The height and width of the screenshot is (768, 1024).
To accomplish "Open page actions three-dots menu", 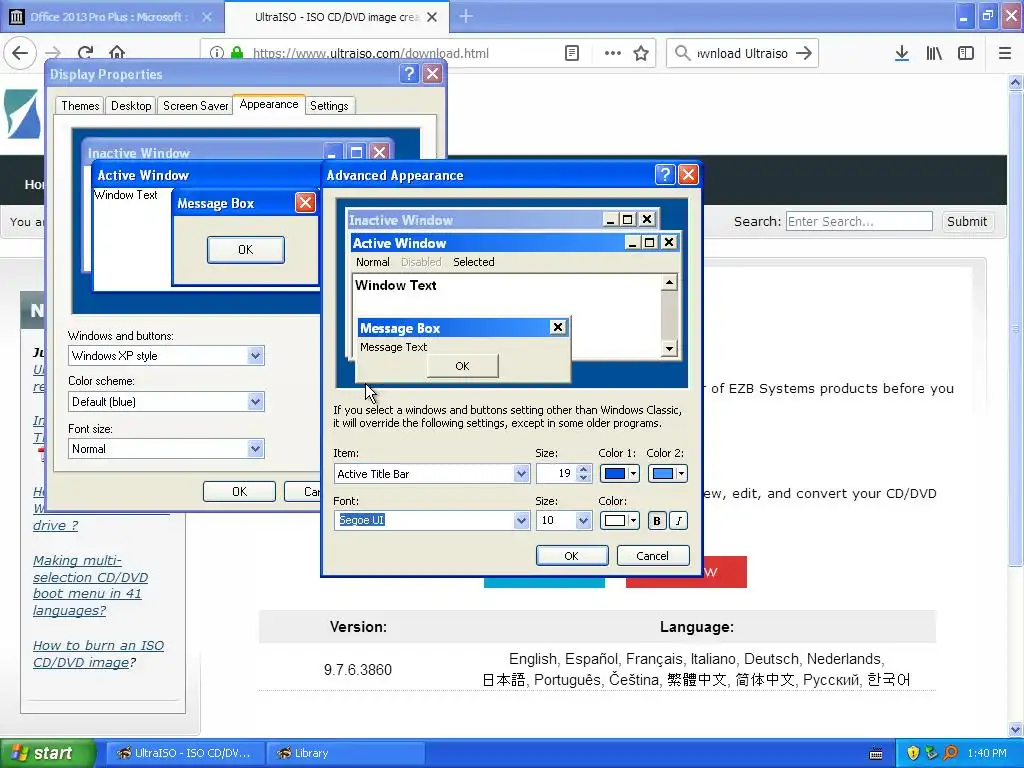I will (x=613, y=53).
